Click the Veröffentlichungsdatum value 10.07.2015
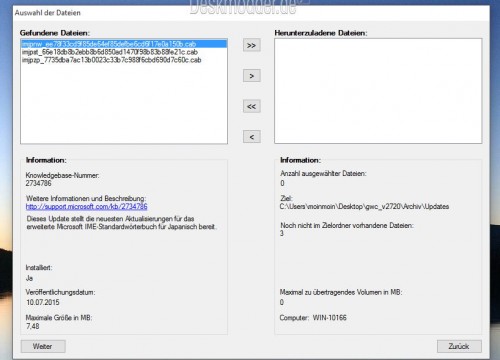 pos(43,302)
